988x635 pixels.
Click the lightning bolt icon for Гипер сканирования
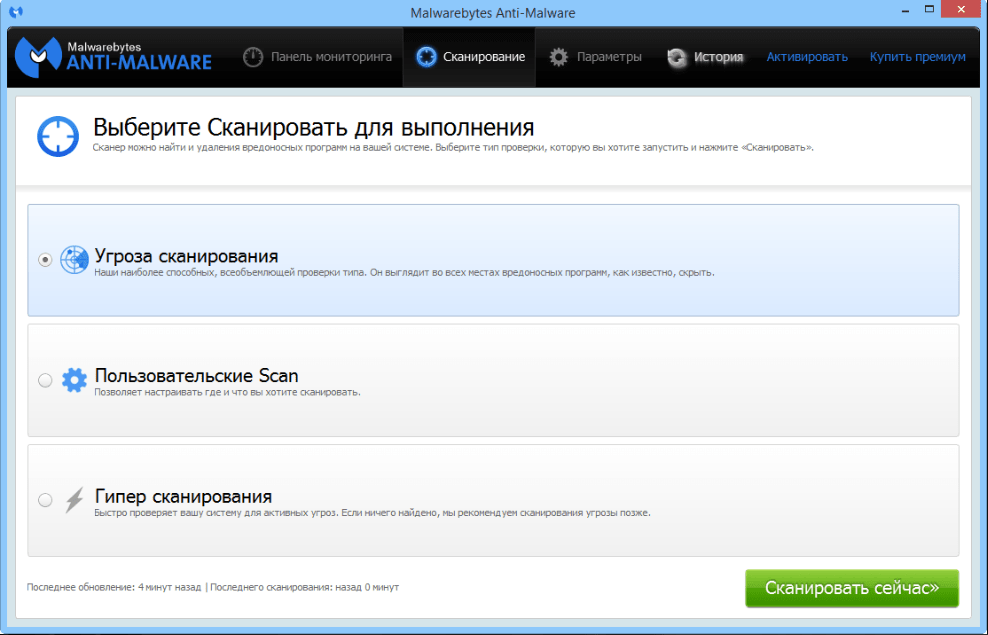coord(74,500)
